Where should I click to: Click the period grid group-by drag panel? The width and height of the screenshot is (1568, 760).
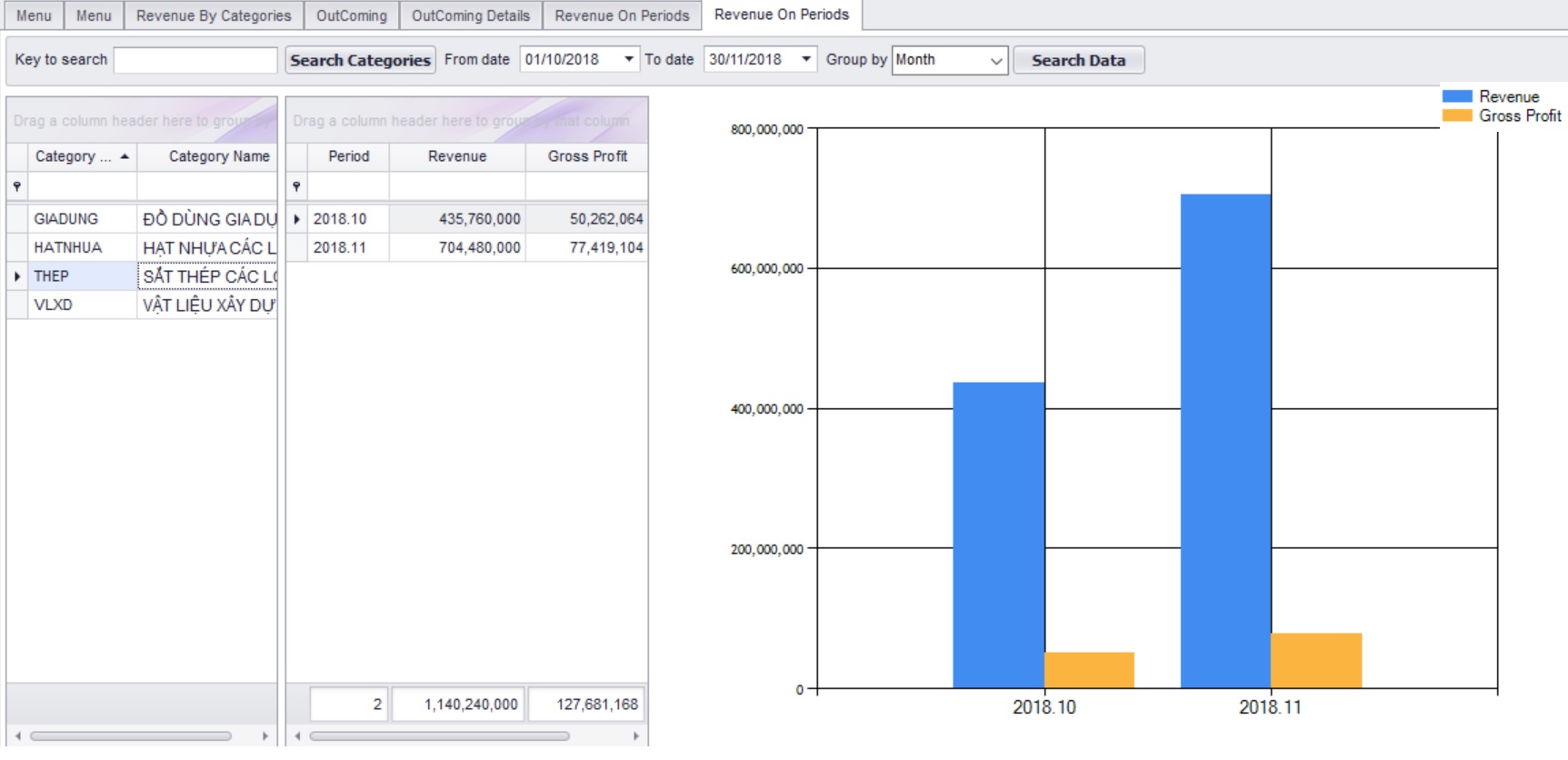click(467, 120)
